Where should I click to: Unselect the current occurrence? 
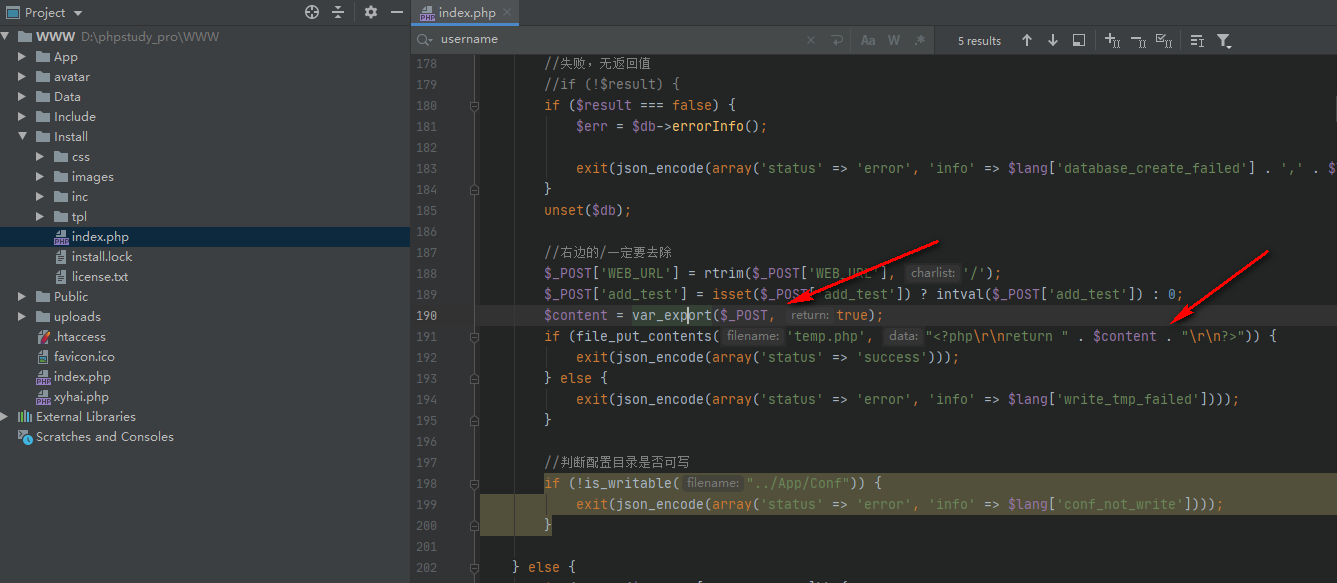pyautogui.click(x=1138, y=40)
